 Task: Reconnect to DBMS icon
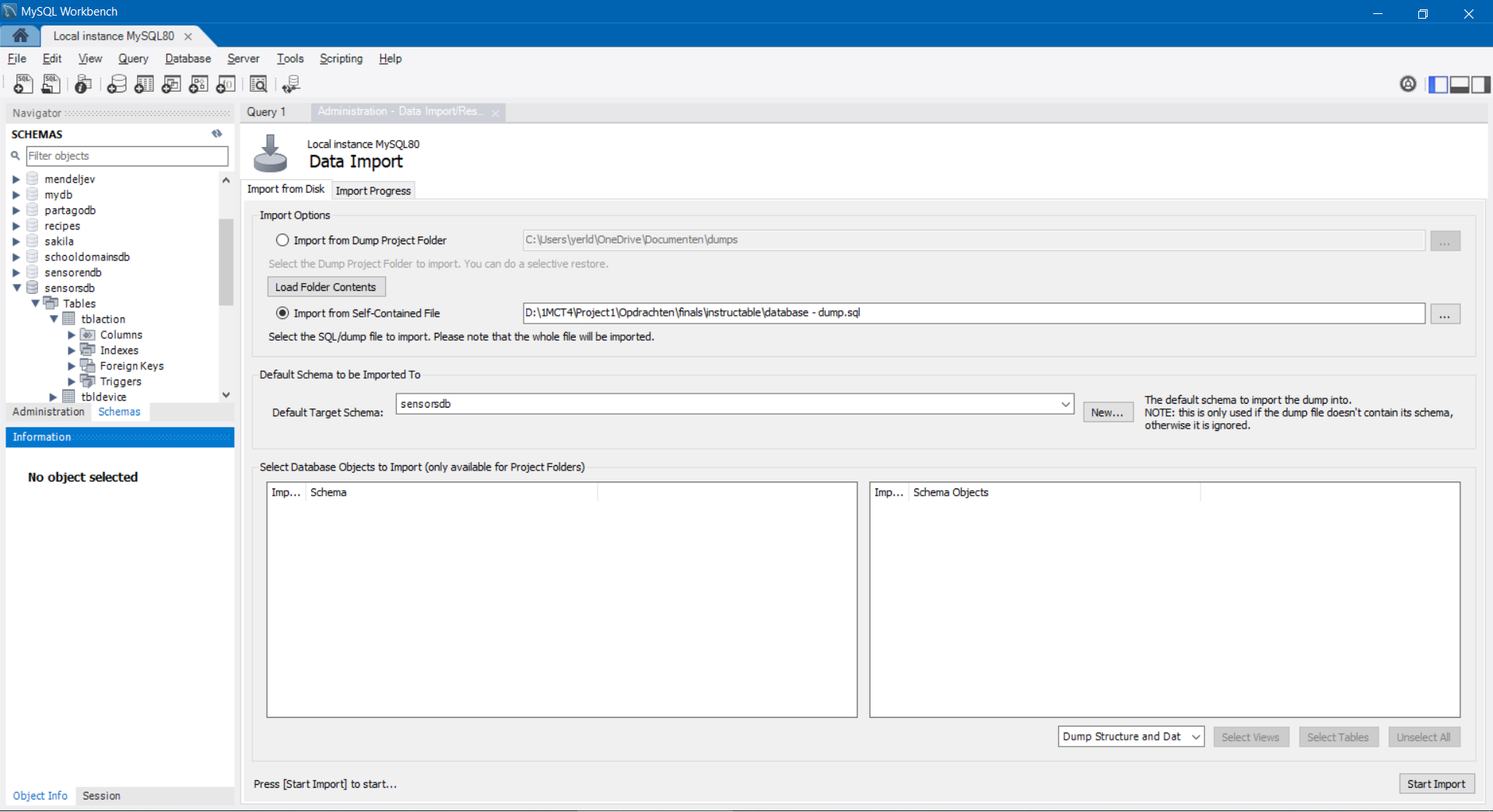[291, 84]
